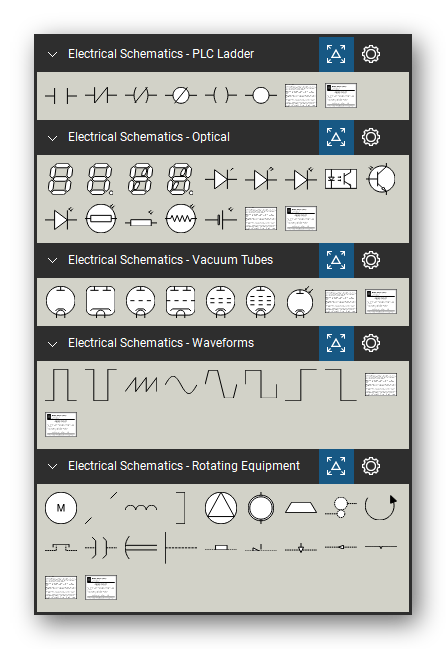Choose the pentode tube with three grids
The height and width of the screenshot is (649, 446).
point(261,302)
